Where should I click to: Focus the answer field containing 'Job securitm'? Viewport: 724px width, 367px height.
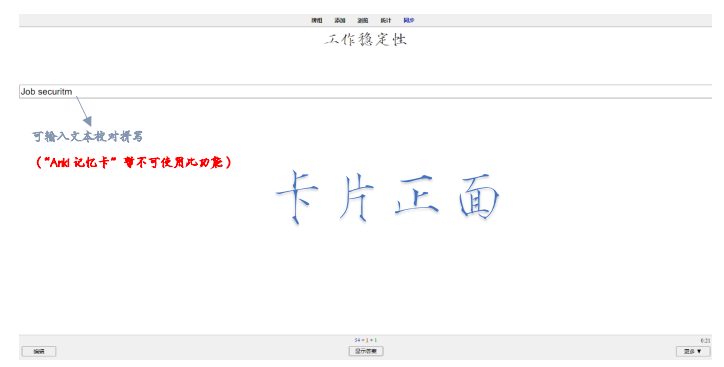(365, 91)
